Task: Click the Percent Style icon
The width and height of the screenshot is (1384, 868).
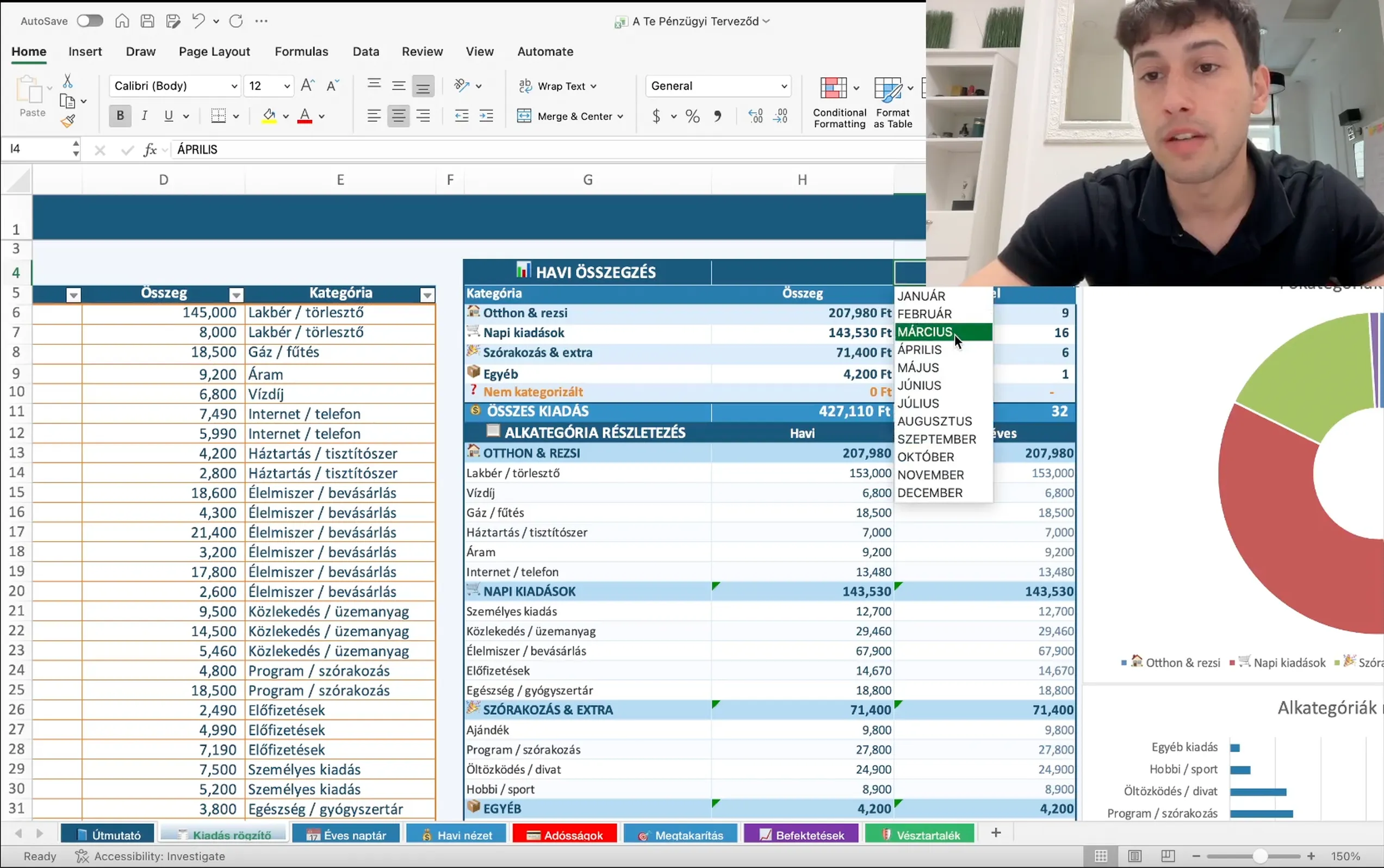Action: point(692,116)
